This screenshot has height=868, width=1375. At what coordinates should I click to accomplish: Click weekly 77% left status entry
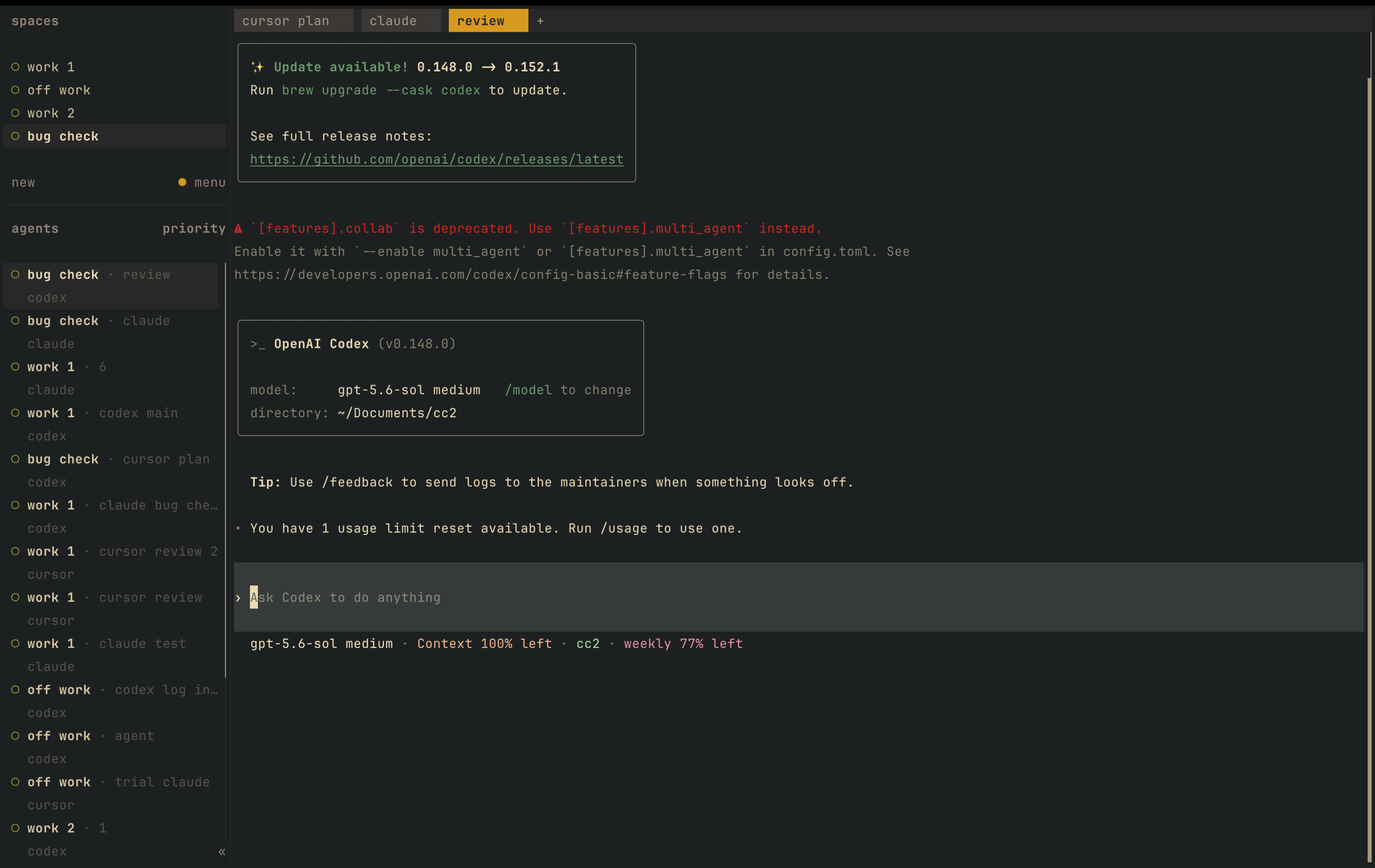[x=683, y=644]
